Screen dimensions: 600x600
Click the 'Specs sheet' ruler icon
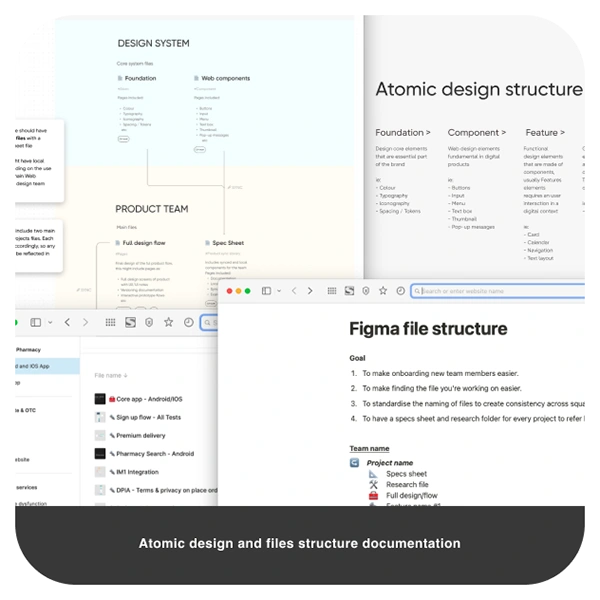(x=373, y=474)
